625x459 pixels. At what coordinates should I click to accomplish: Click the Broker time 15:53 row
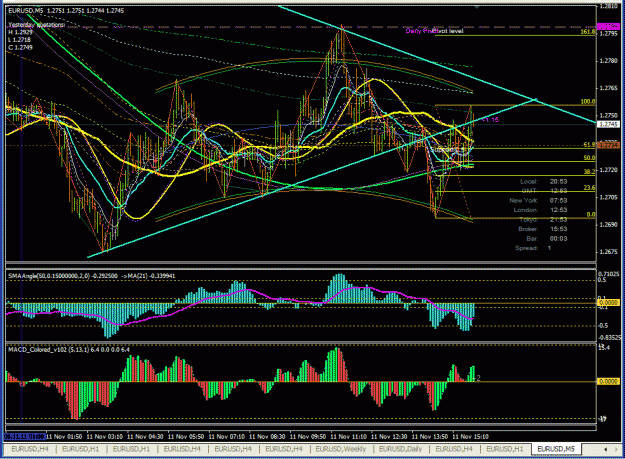tap(543, 229)
